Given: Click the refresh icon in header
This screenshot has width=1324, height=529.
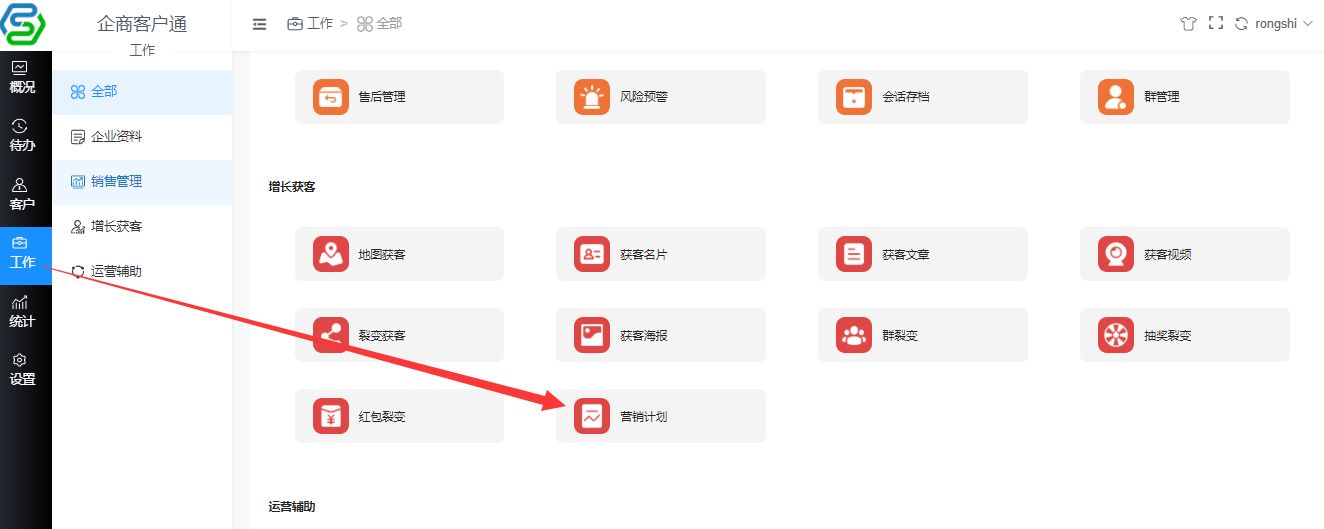Looking at the screenshot, I should (1242, 24).
